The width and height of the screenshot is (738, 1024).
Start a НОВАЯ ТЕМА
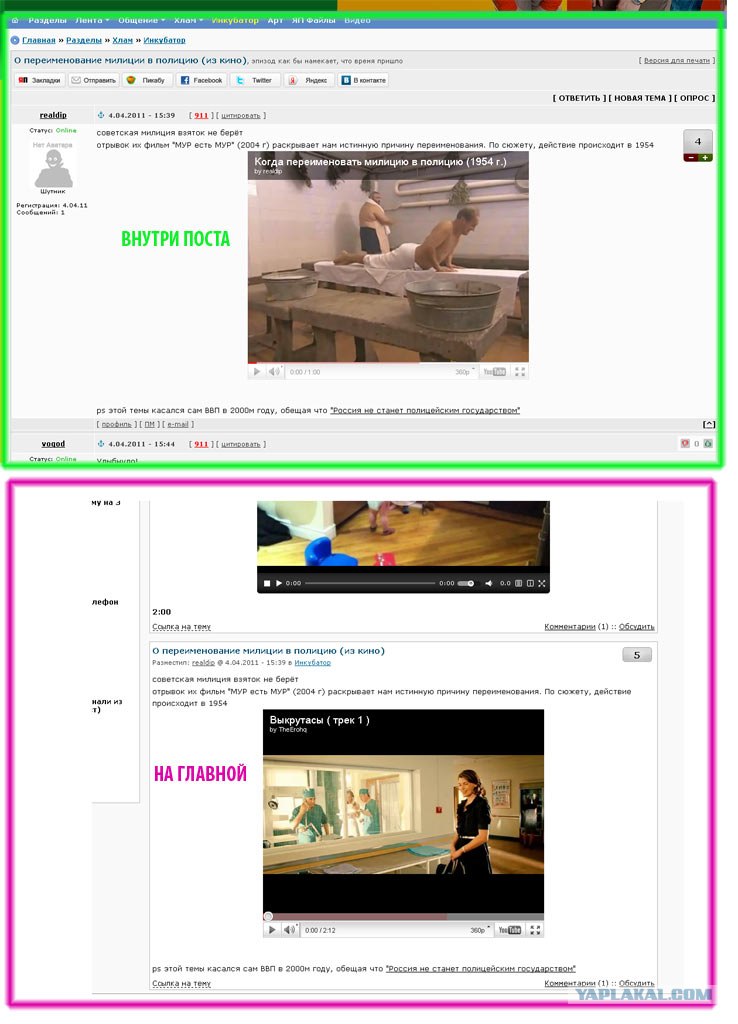[x=640, y=99]
